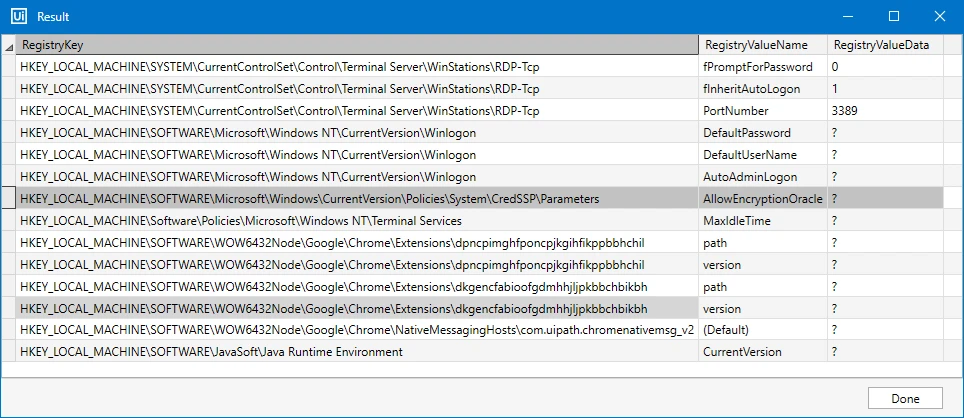This screenshot has width=964, height=418.
Task: Sort by RegistryValueName column header
Action: click(763, 45)
